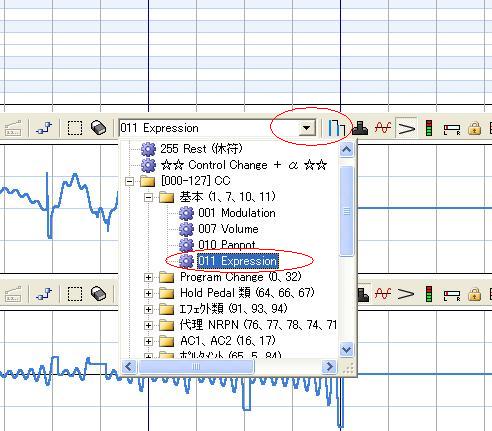Click the blue bar graph icon in upper toolbar
Screen dimensions: 492x431
pos(336,128)
